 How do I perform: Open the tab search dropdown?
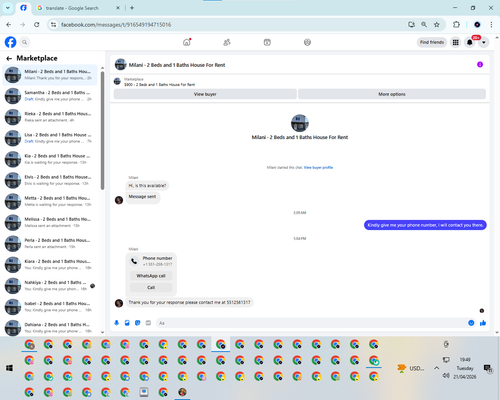click(x=7, y=8)
